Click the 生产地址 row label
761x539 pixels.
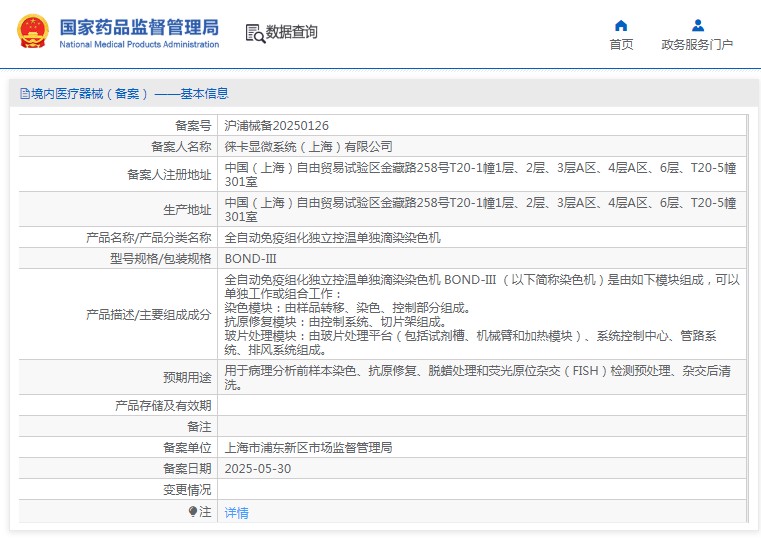[187, 210]
